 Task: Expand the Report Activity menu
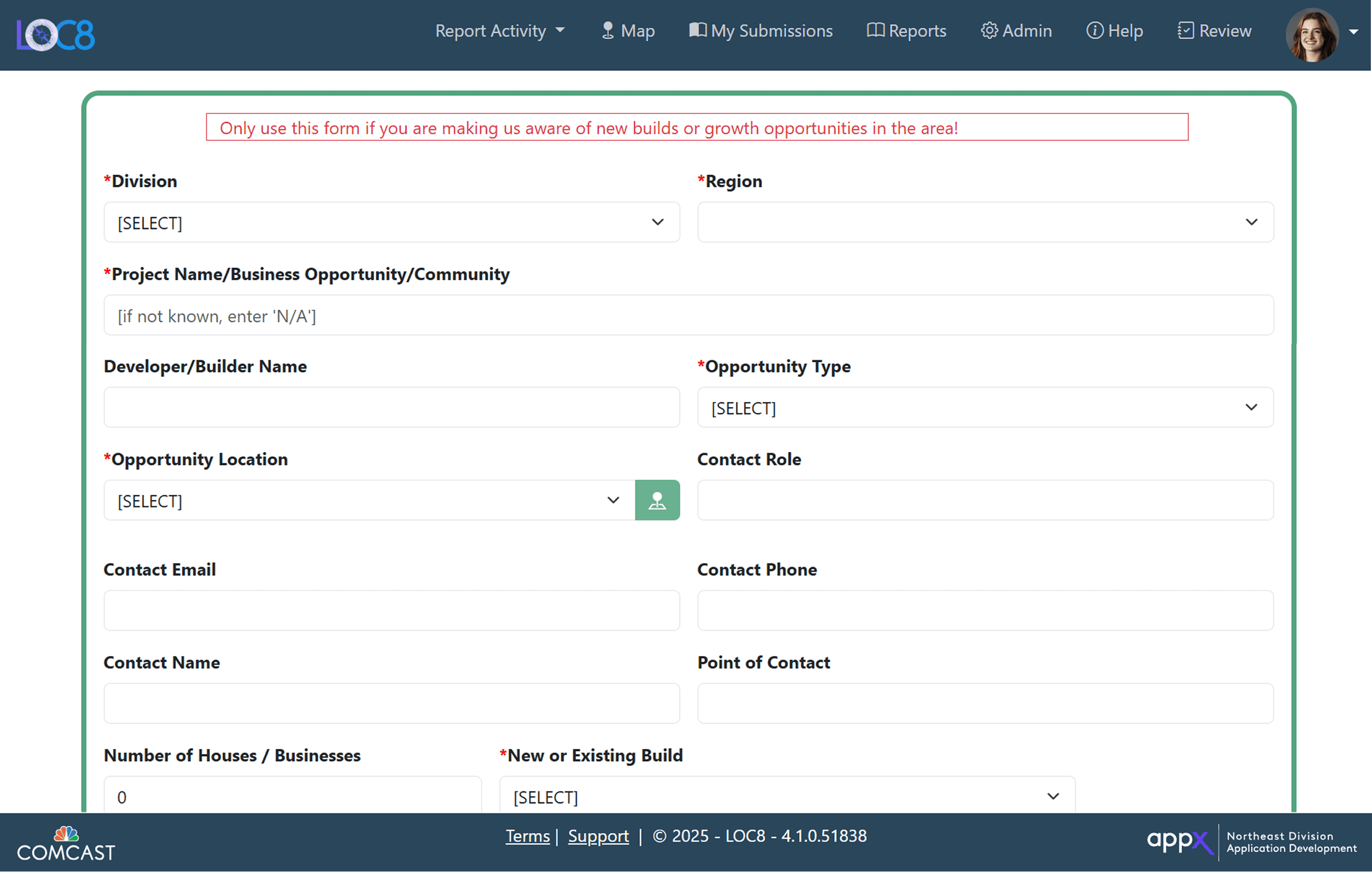click(499, 31)
